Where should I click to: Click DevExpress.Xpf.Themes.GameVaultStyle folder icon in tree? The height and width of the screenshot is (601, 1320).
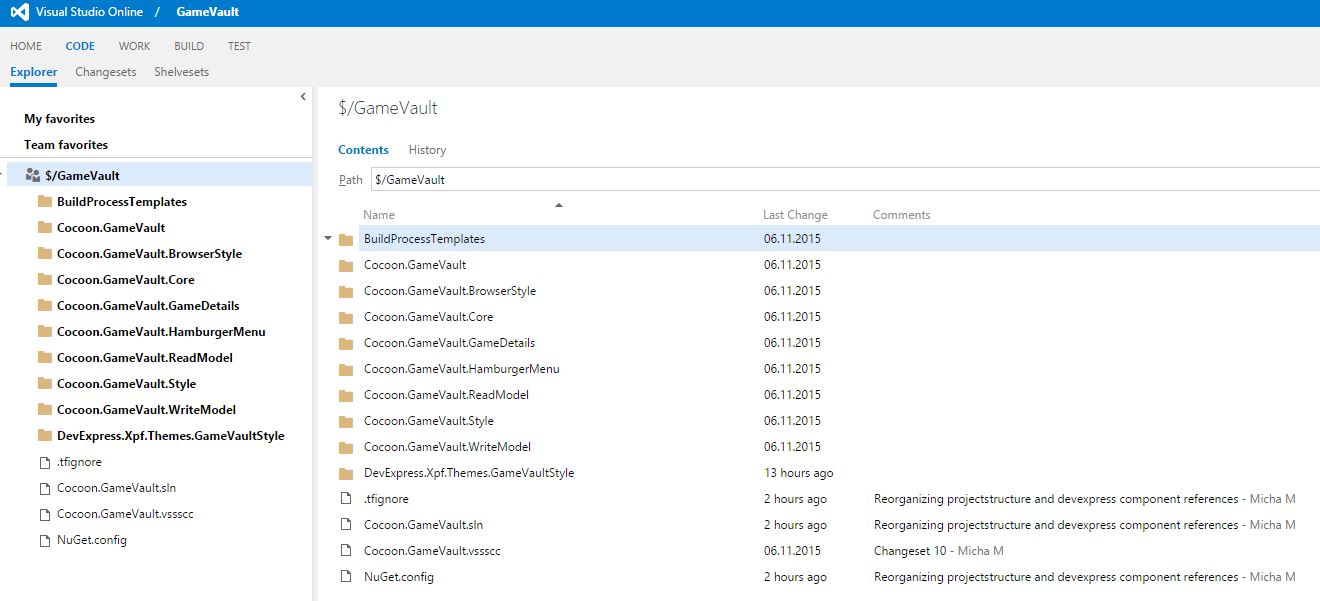(44, 436)
